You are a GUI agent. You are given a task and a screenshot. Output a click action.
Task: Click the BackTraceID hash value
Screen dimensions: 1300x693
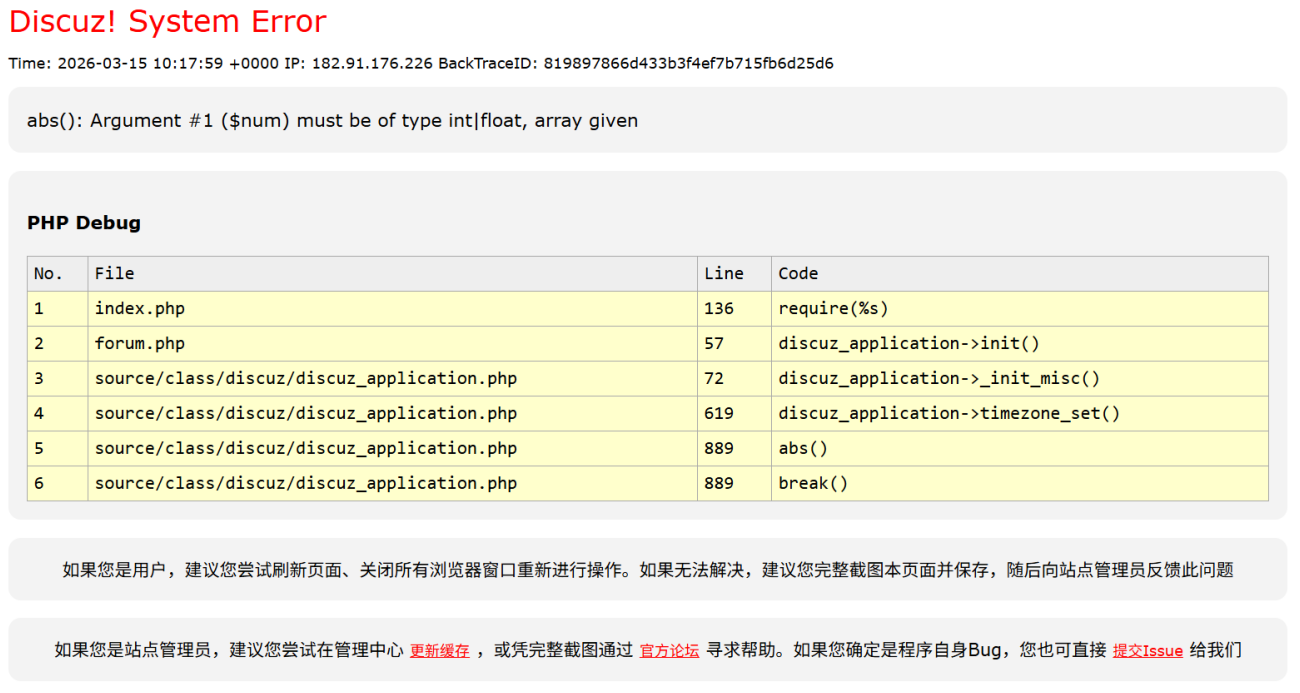pos(688,63)
